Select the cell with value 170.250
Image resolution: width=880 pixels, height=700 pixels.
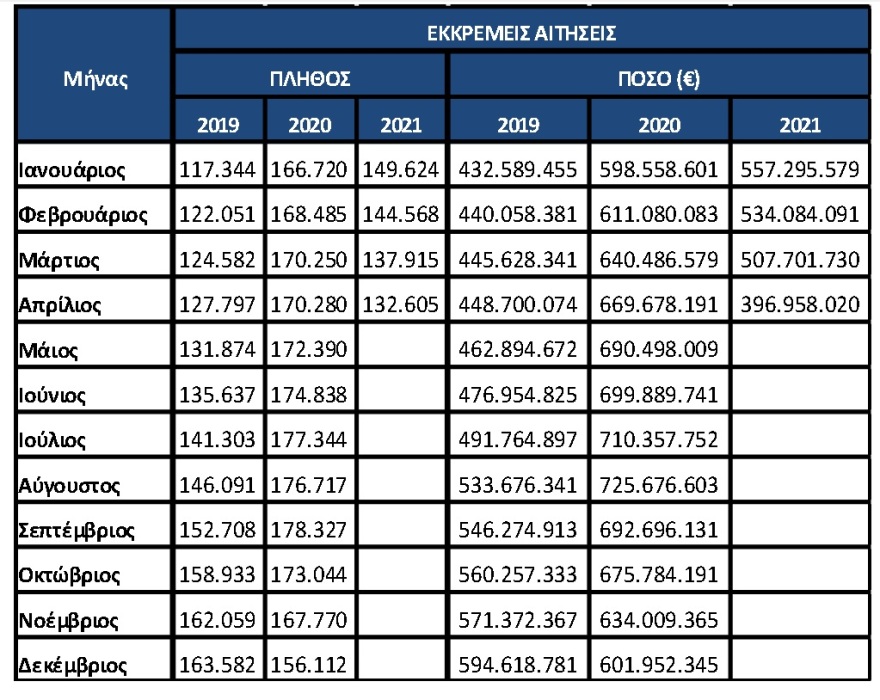309,260
